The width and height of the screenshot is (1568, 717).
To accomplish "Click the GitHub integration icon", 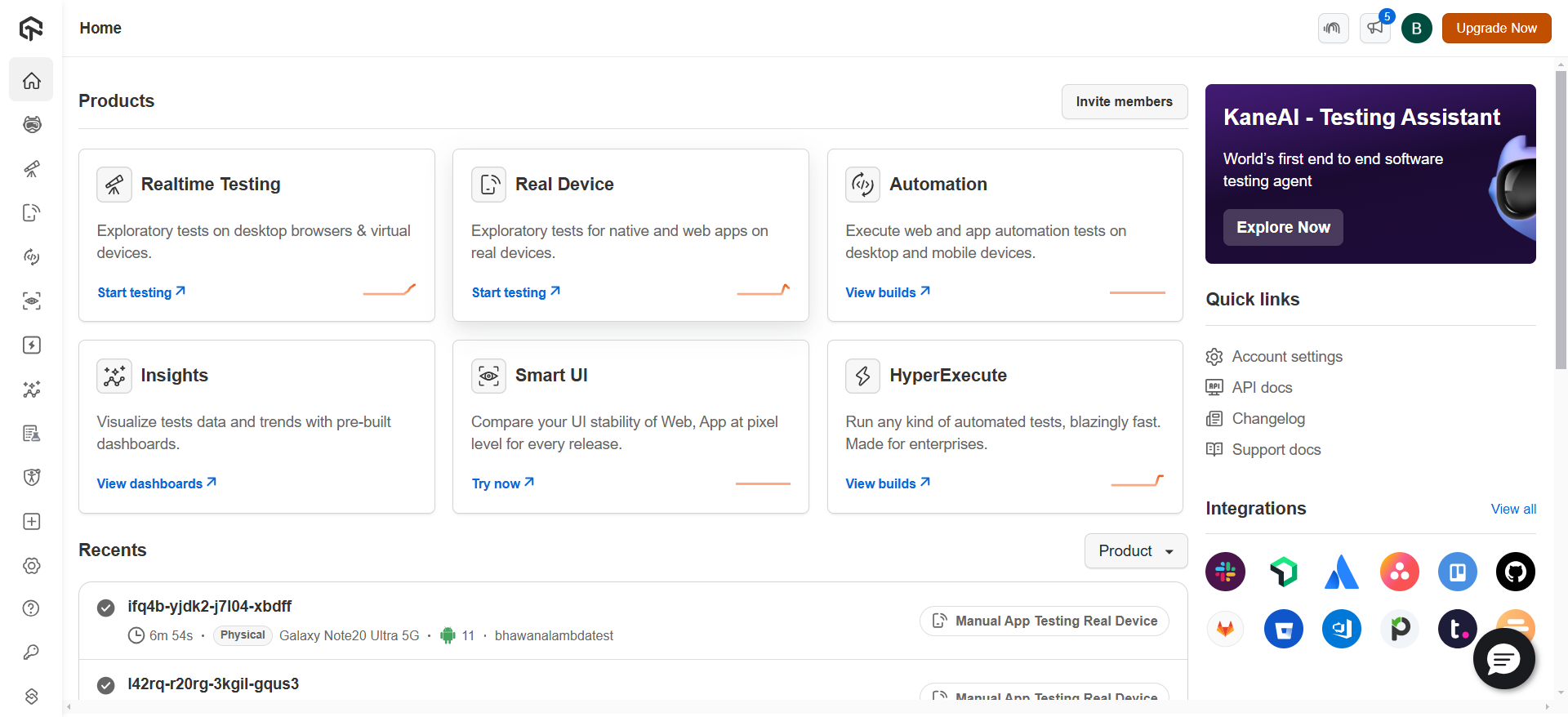I will [x=1515, y=572].
